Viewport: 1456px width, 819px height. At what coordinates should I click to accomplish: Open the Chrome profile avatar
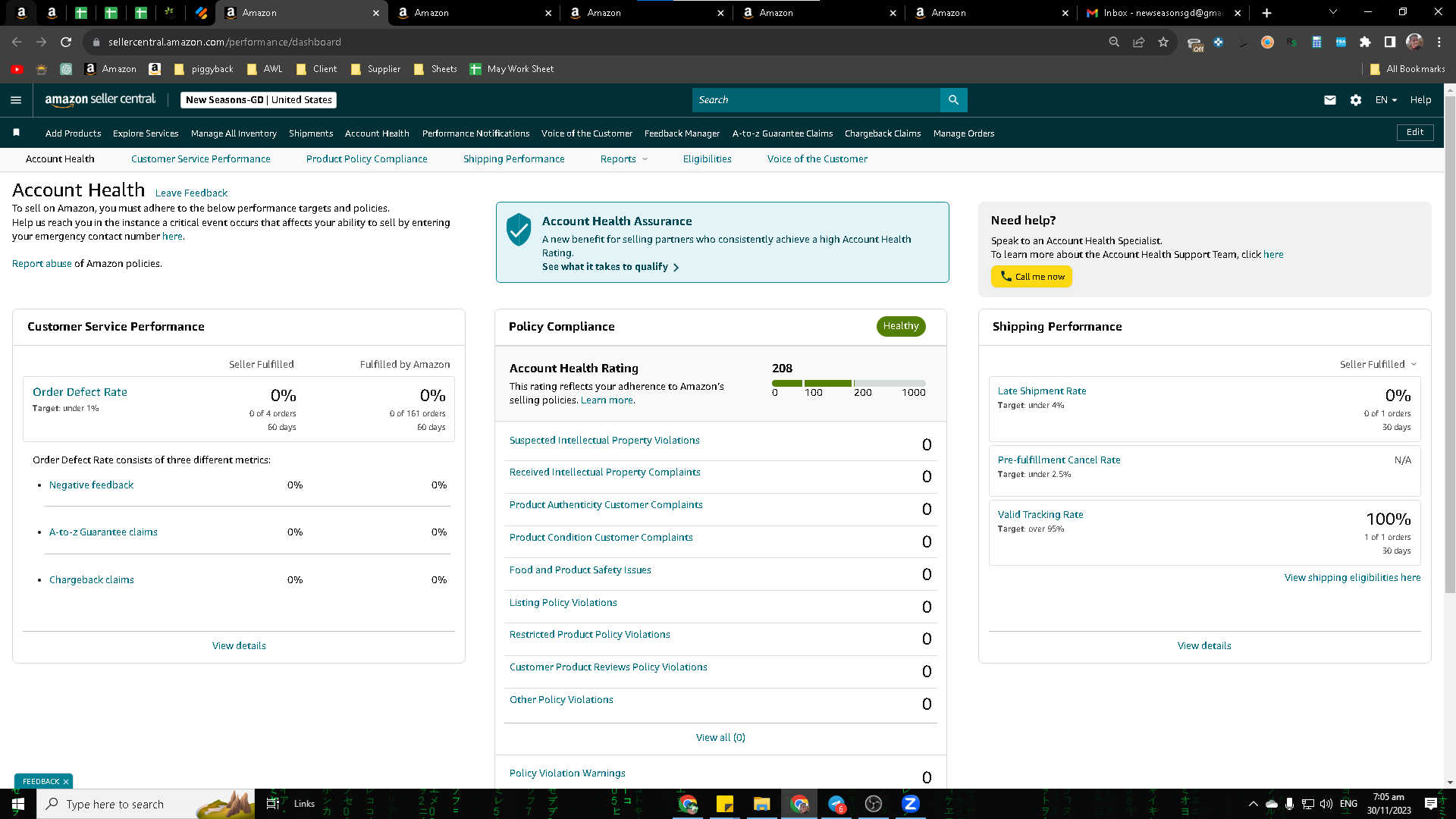tap(1414, 42)
